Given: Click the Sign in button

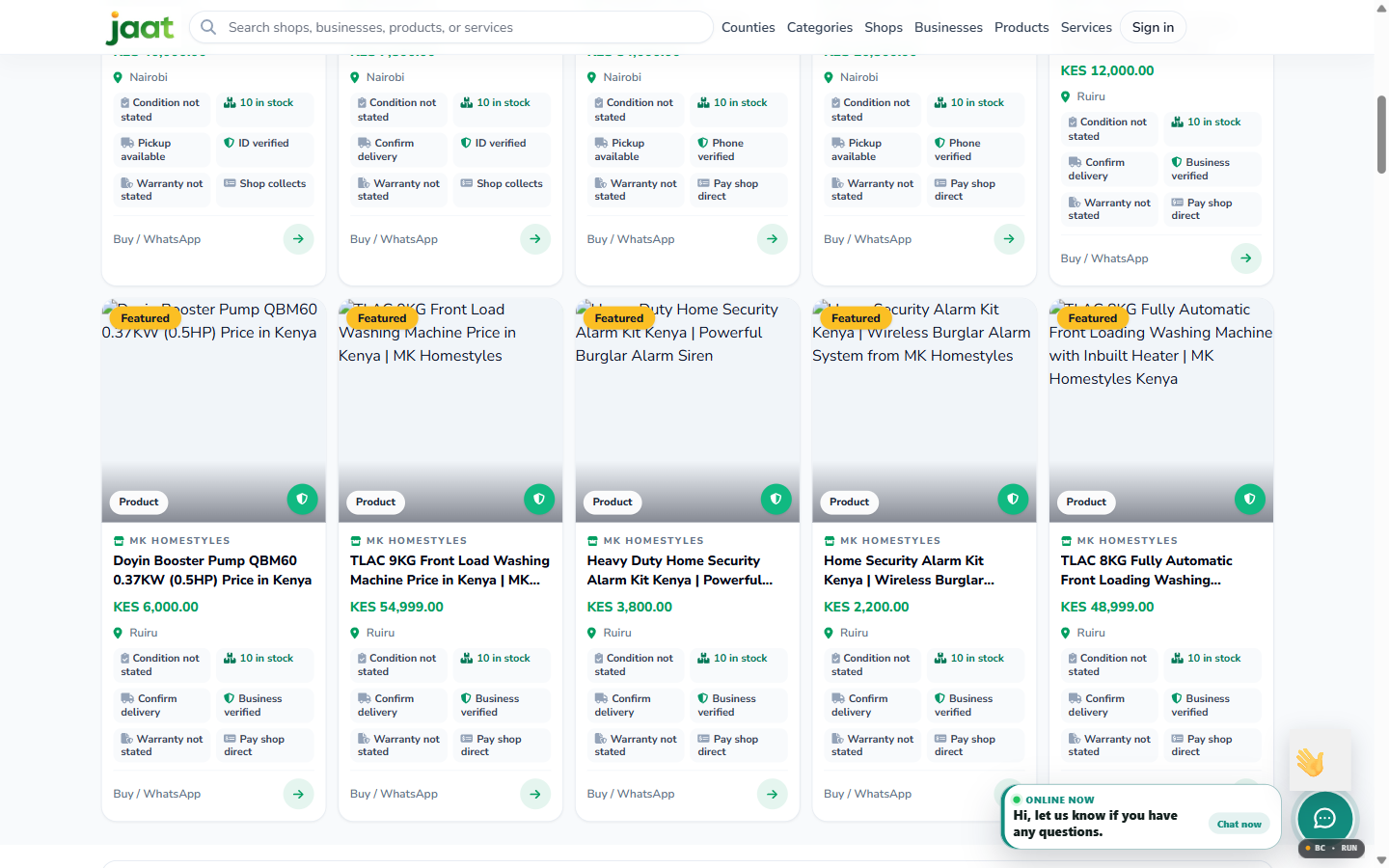Looking at the screenshot, I should [1153, 27].
